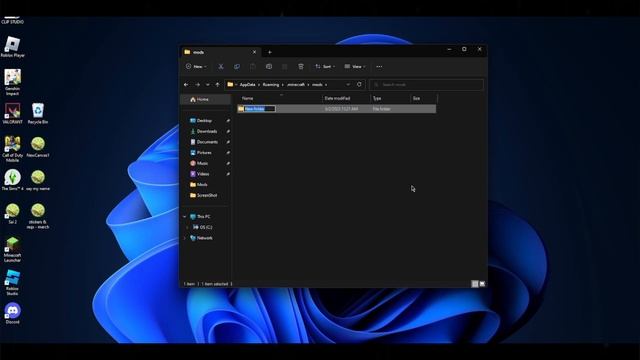Select Network in the navigation pane
Viewport: 640px width, 360px height.
pyautogui.click(x=204, y=238)
